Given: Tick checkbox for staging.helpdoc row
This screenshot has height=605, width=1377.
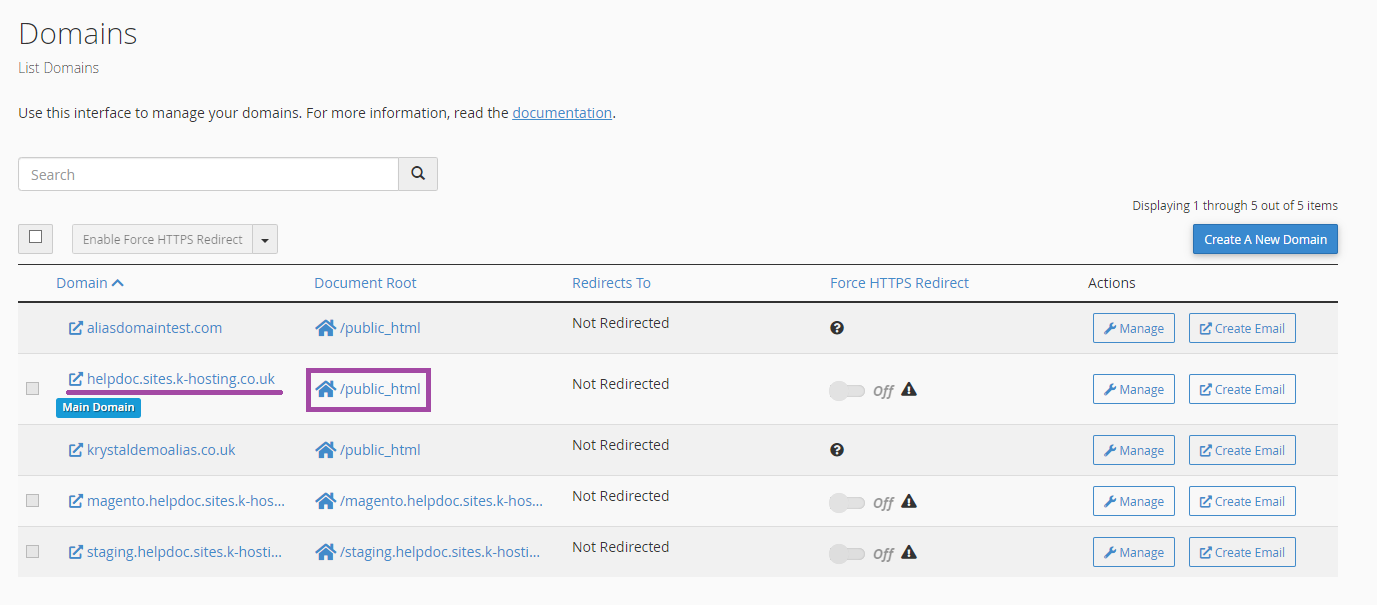Looking at the screenshot, I should pyautogui.click(x=33, y=551).
